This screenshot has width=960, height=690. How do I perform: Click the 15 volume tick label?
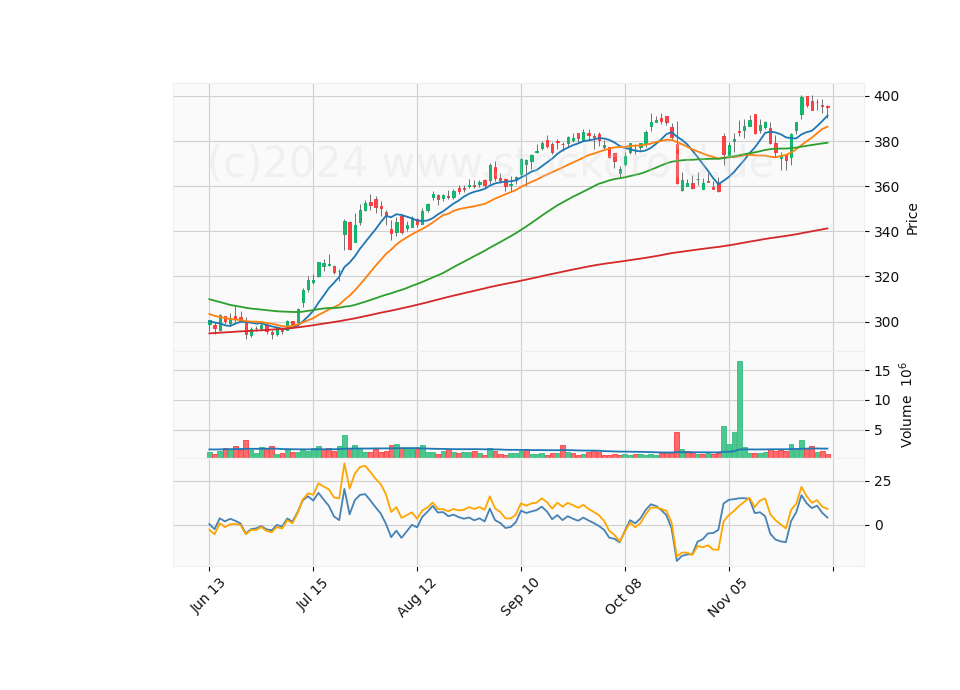coord(882,371)
